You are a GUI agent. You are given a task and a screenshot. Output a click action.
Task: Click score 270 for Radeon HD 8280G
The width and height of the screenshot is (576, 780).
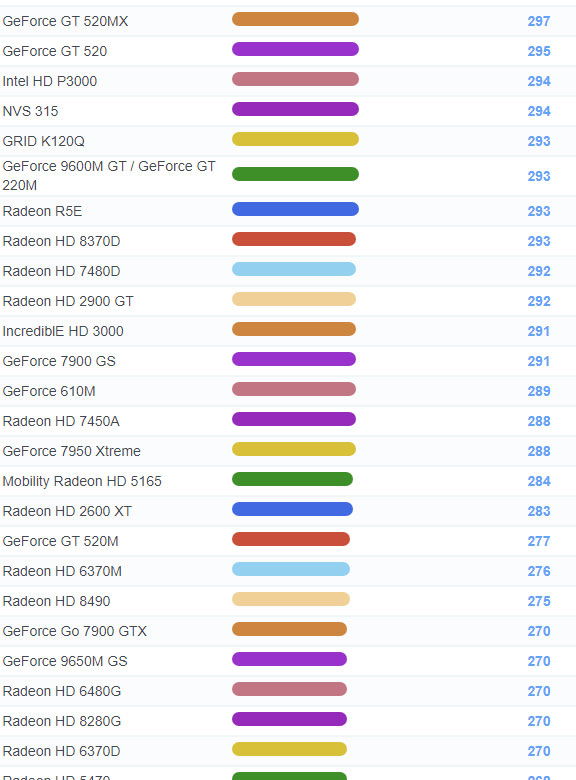539,721
